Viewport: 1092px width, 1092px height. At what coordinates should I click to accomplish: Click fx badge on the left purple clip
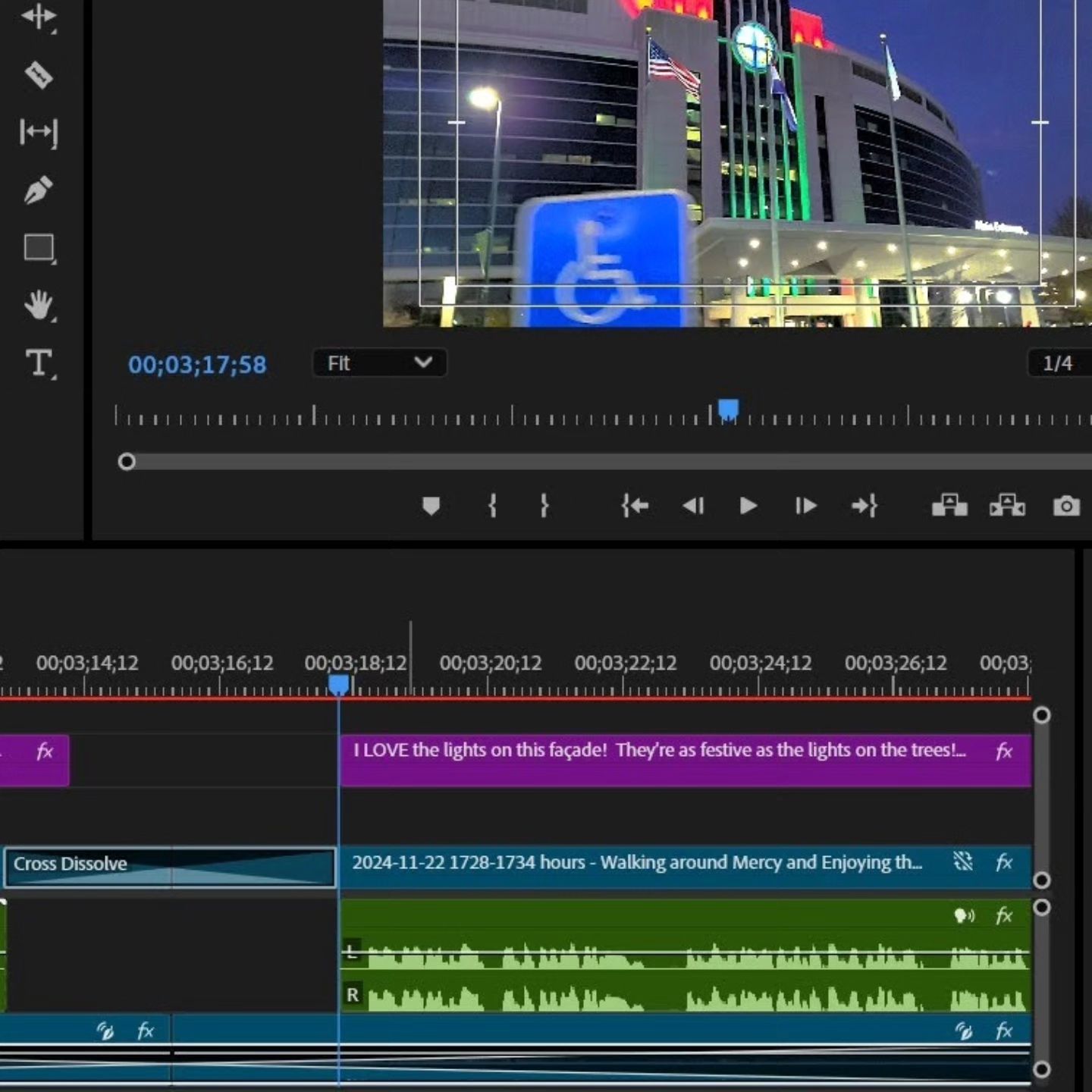point(45,751)
